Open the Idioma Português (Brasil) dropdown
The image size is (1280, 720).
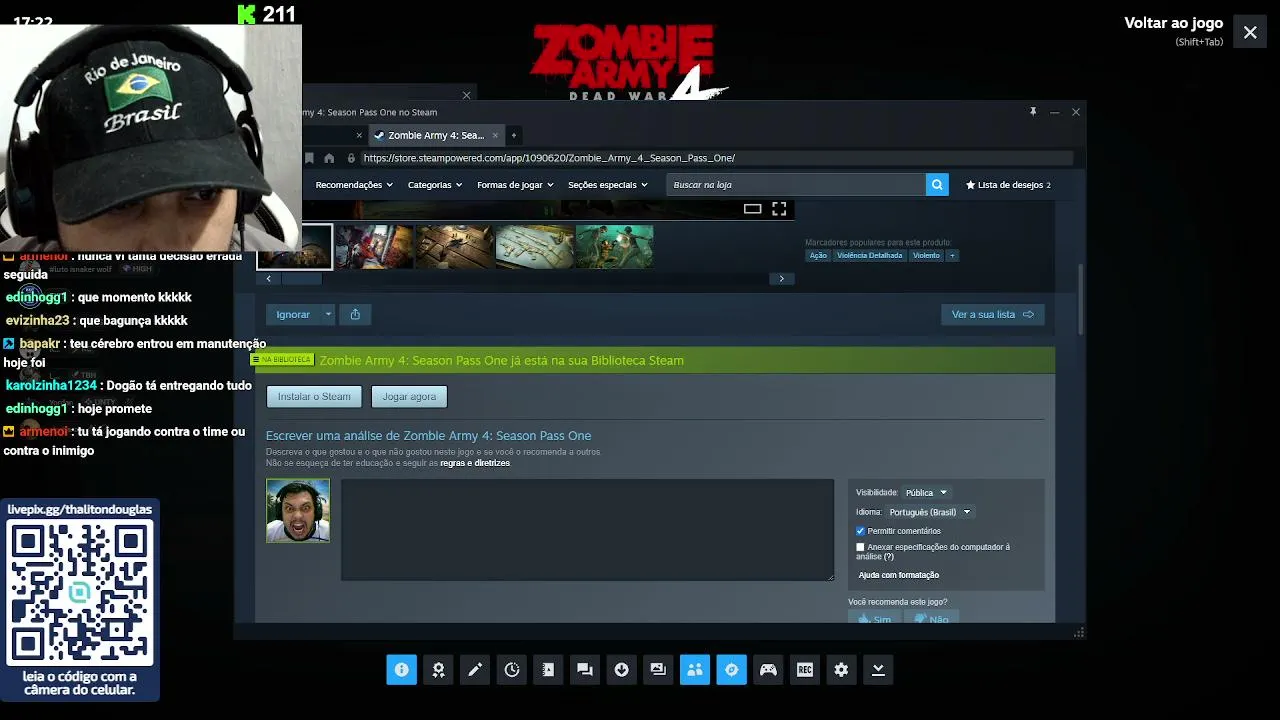pyautogui.click(x=930, y=512)
